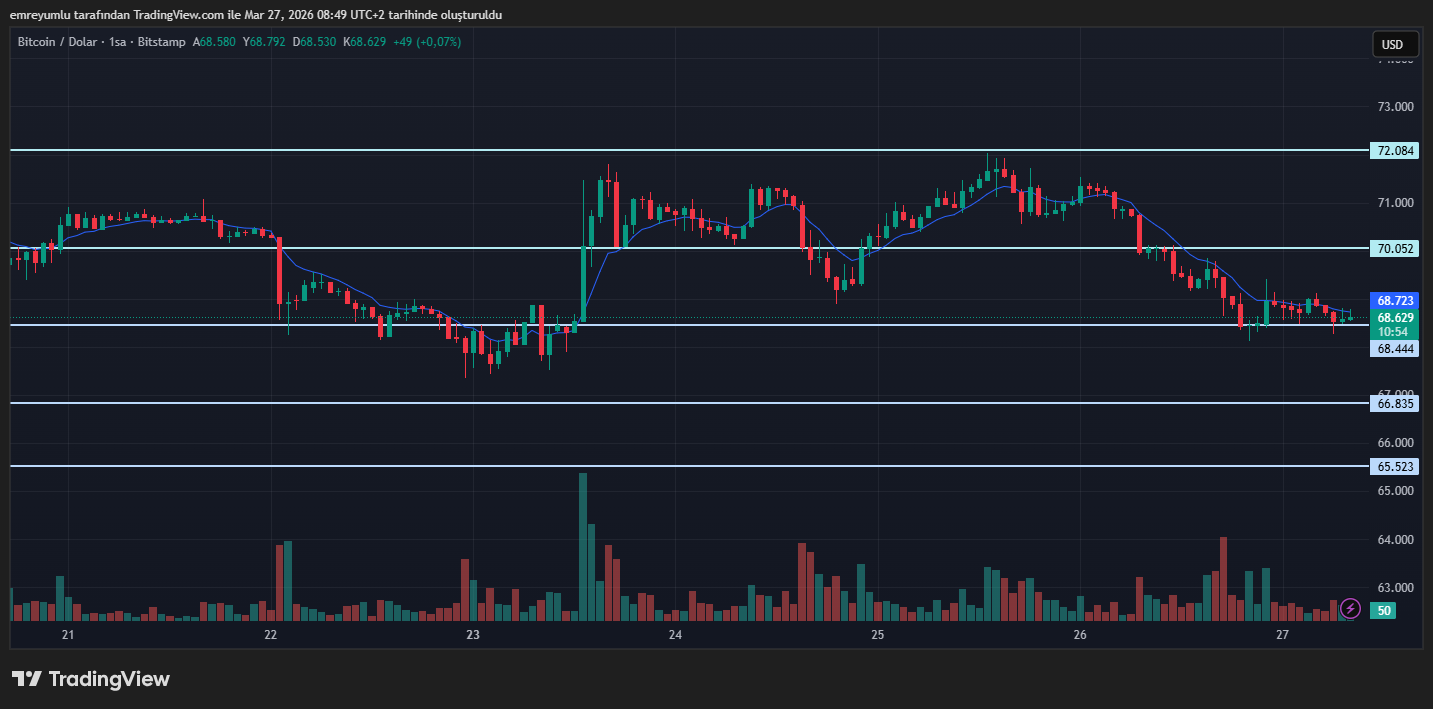Click date 21 on the time axis
Viewport: 1433px width, 709px height.
pyautogui.click(x=68, y=635)
